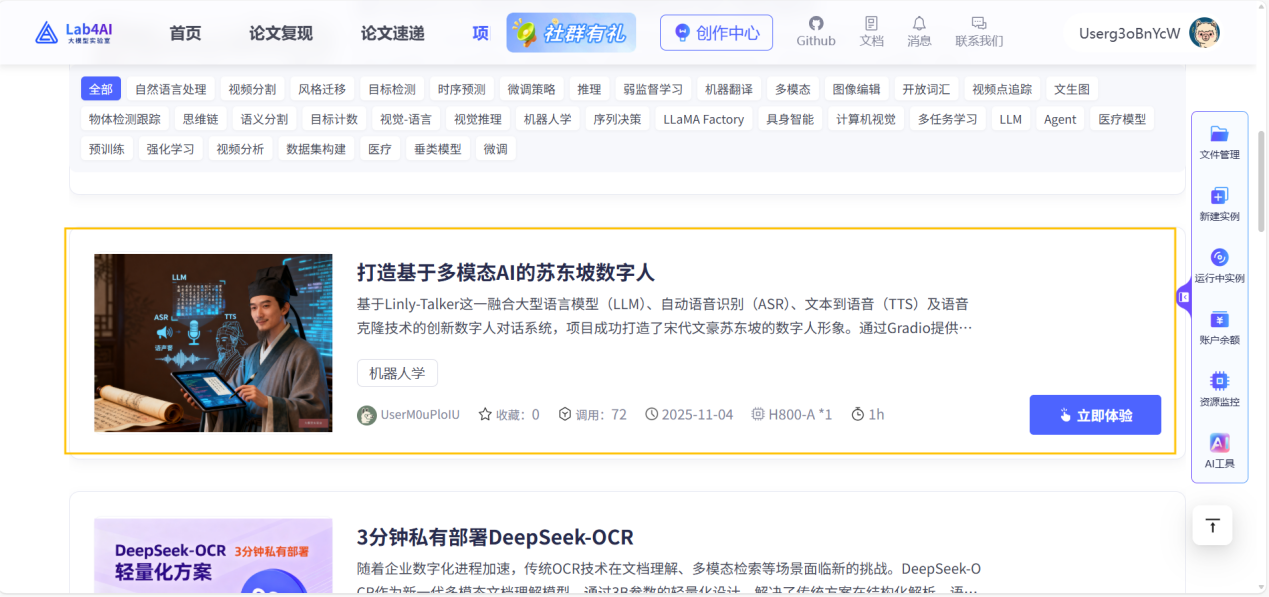Collapse the right sidebar handle
This screenshot has width=1269, height=597.
click(1184, 297)
